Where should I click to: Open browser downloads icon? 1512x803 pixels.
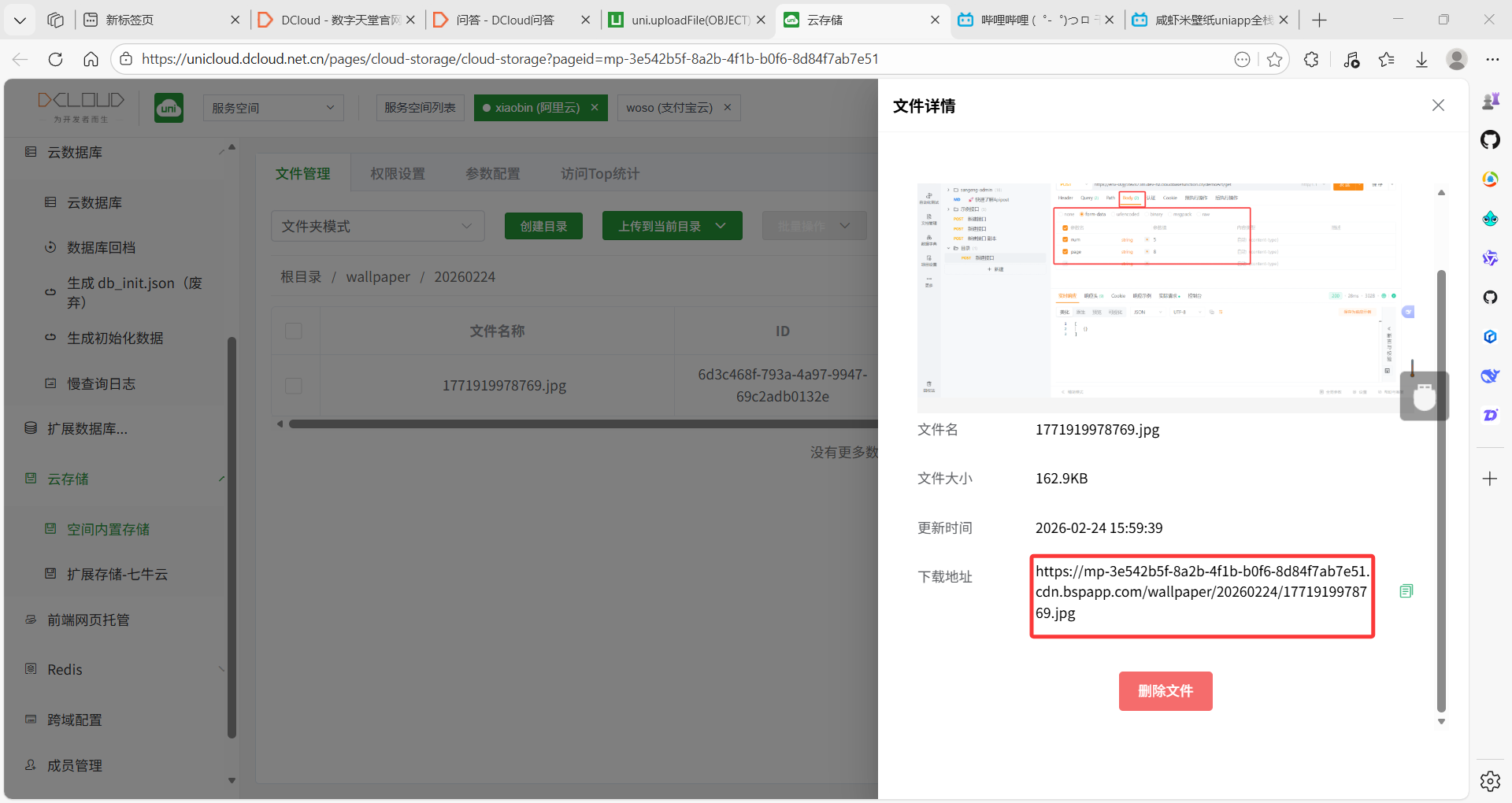click(x=1421, y=59)
